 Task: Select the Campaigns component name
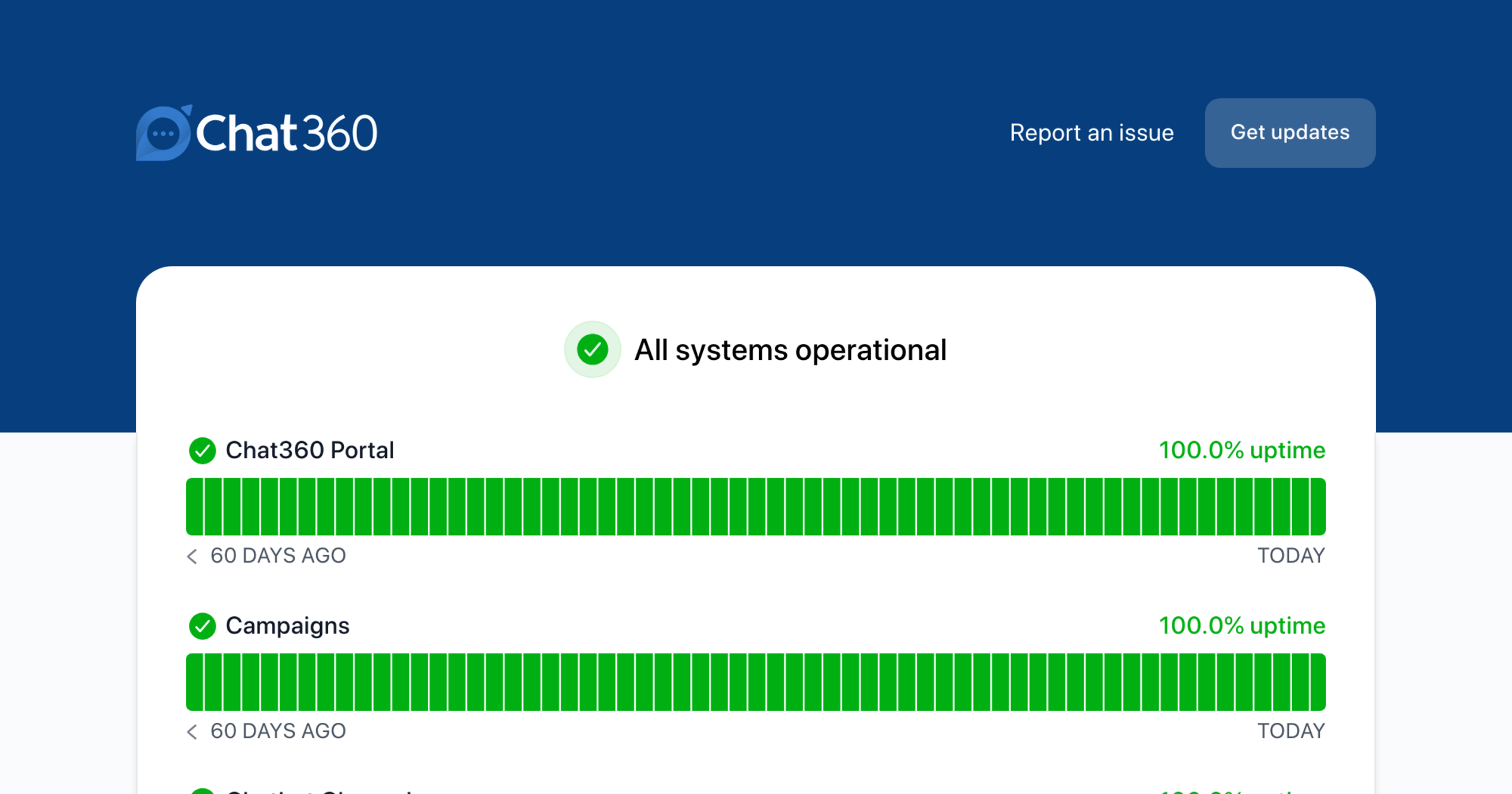287,626
